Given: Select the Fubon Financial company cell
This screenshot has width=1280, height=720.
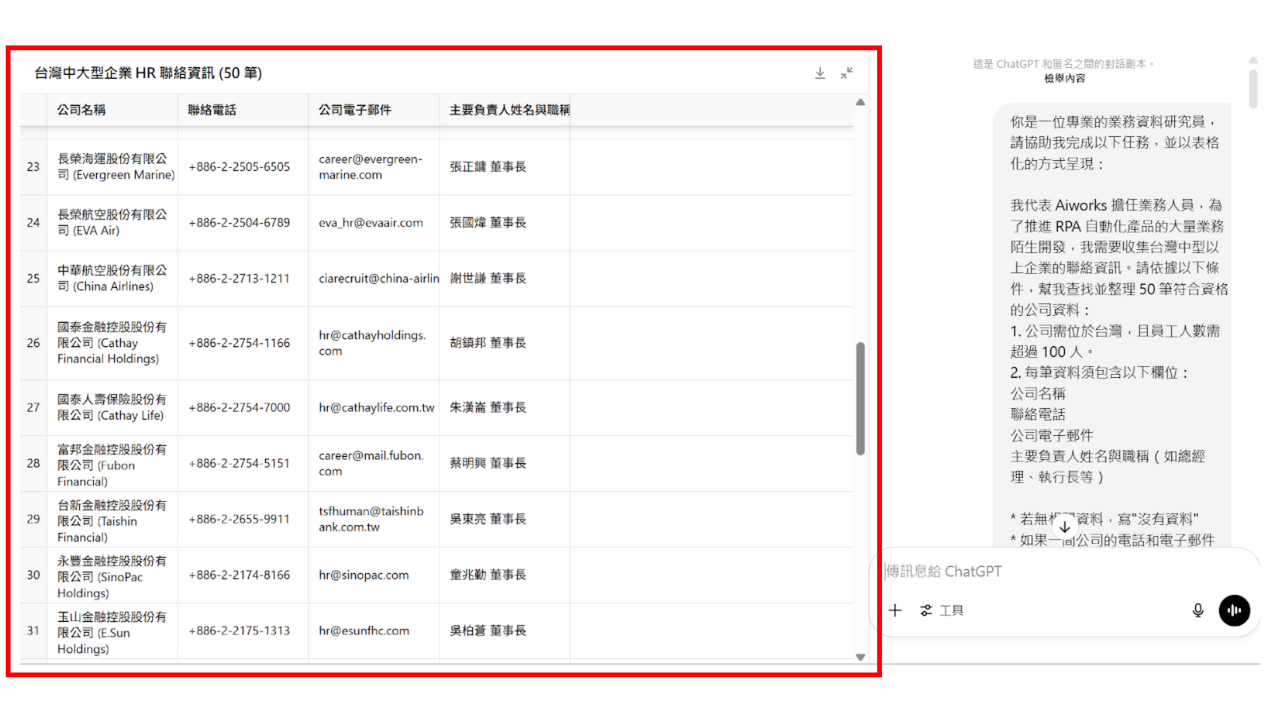Looking at the screenshot, I should click(112, 463).
